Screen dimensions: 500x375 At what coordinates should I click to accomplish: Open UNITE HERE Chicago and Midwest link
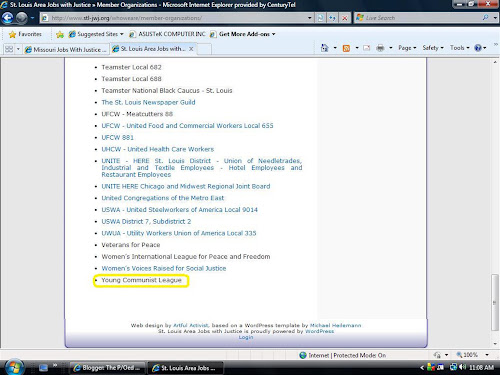pos(186,186)
